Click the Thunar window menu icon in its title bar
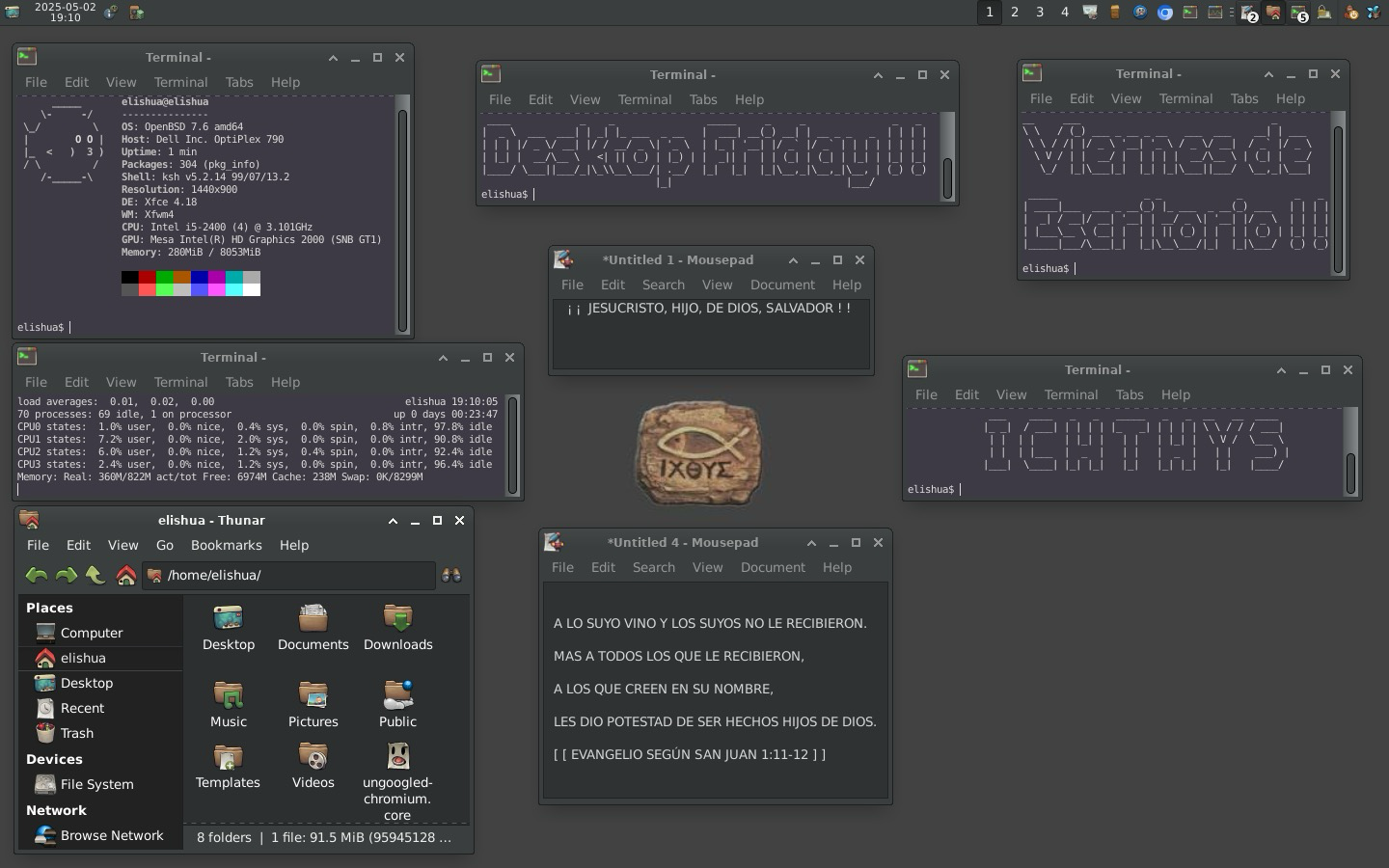This screenshot has width=1389, height=868. click(x=29, y=520)
